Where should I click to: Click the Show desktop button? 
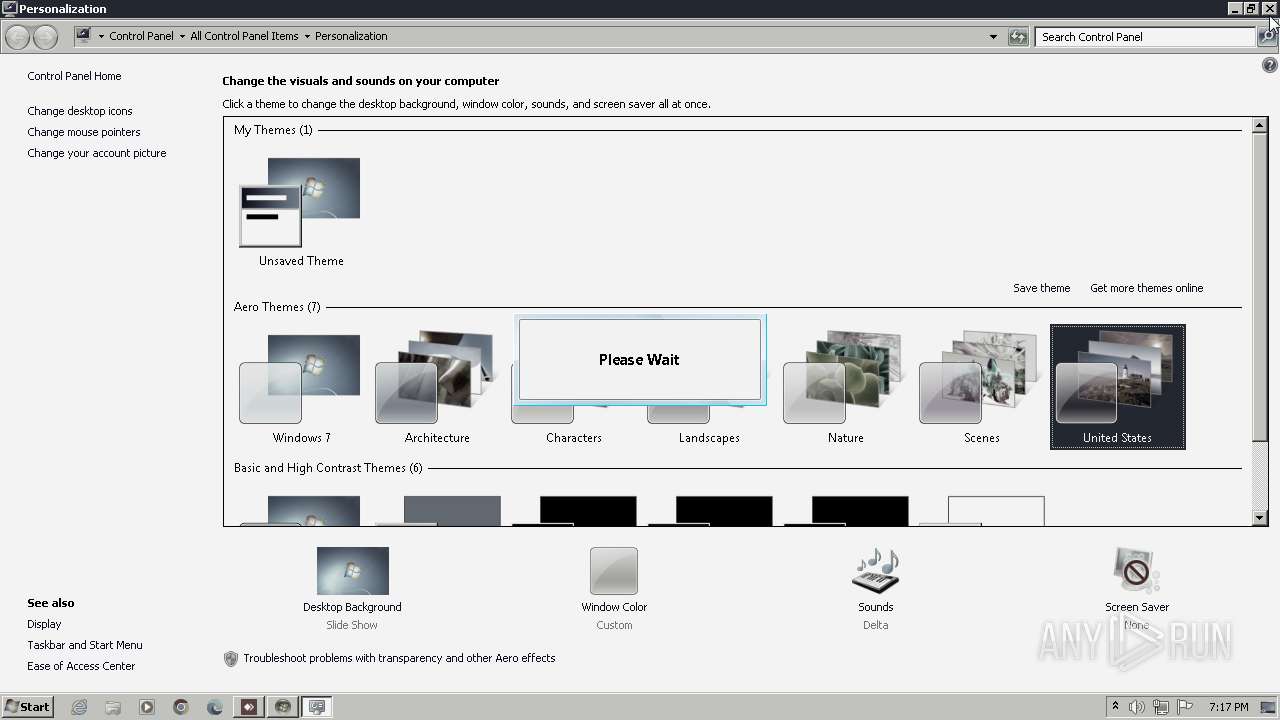[x=1268, y=707]
